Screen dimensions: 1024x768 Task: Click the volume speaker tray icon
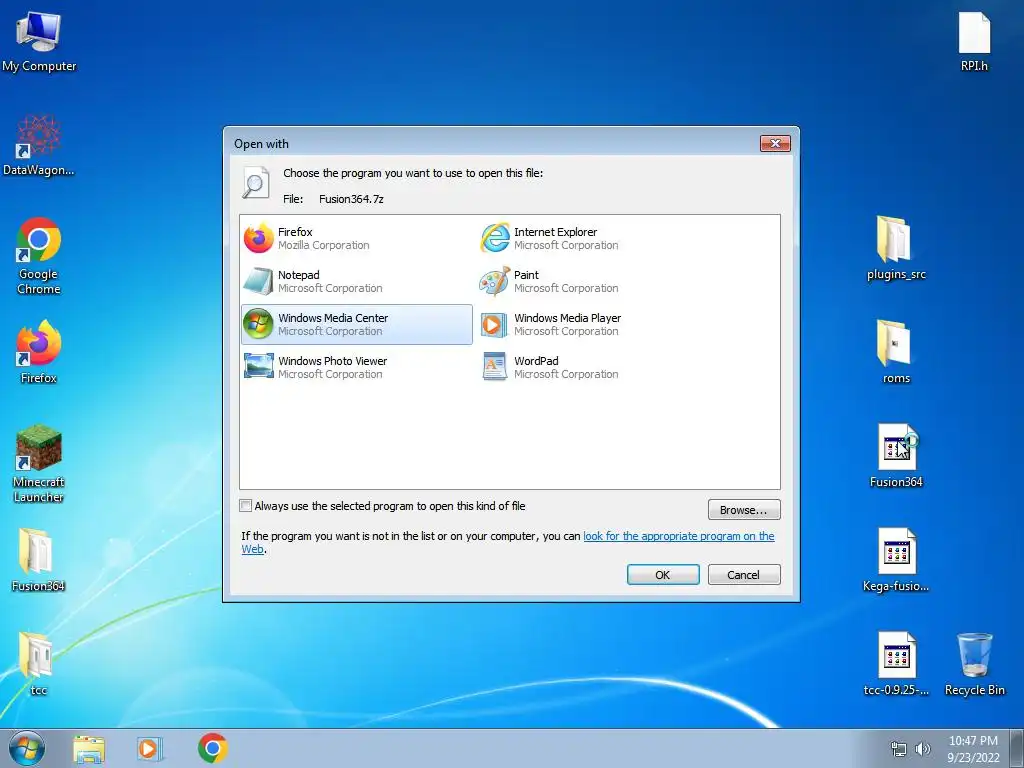[922, 749]
